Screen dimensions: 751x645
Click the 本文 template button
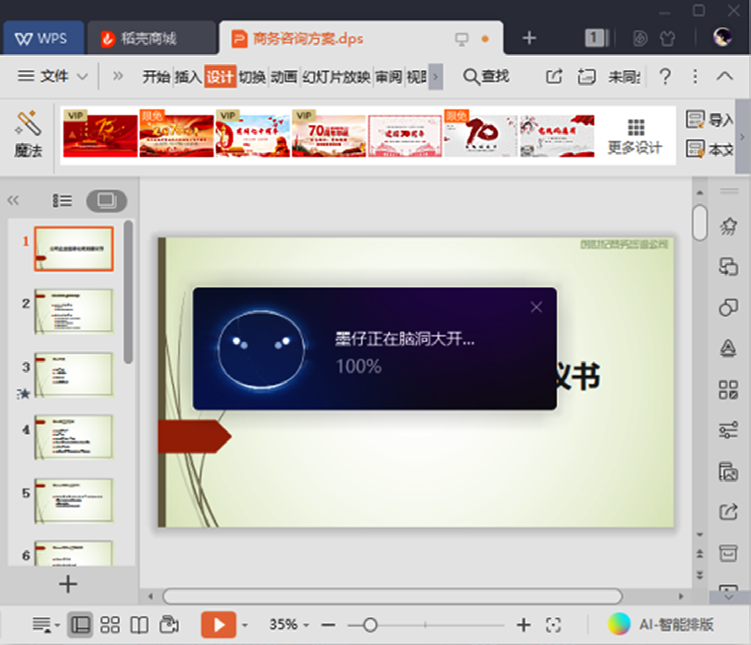point(709,149)
